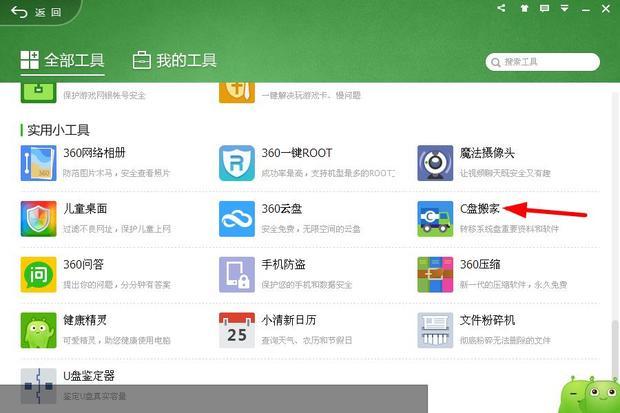620x413 pixels.
Task: Click the 健康精灵 title text
Action: coord(85,320)
